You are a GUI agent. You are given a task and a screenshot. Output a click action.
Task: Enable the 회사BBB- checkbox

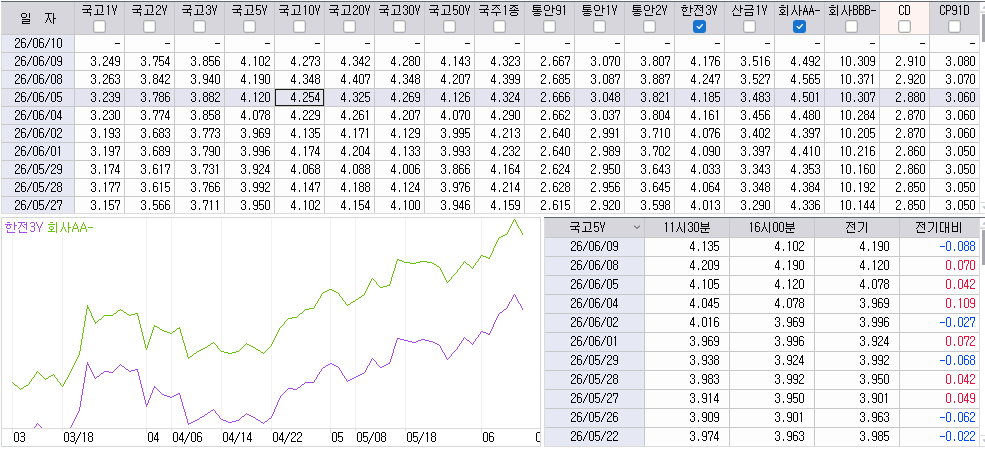(851, 26)
